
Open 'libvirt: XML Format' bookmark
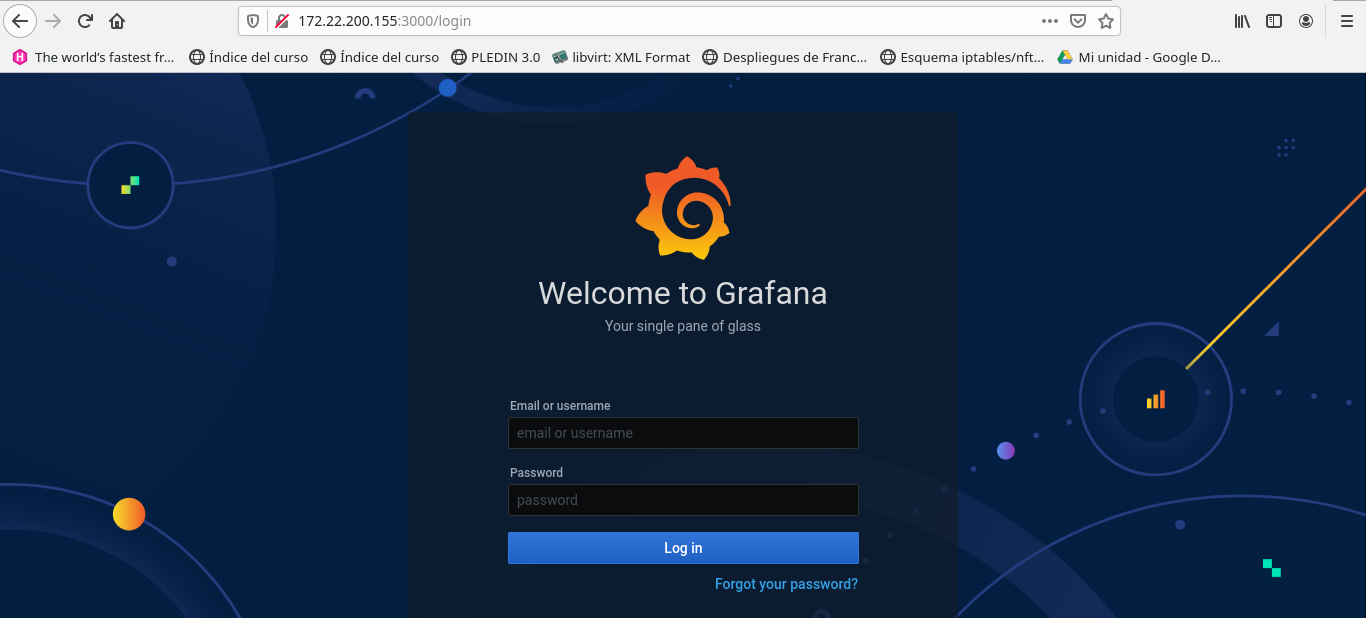[x=621, y=57]
